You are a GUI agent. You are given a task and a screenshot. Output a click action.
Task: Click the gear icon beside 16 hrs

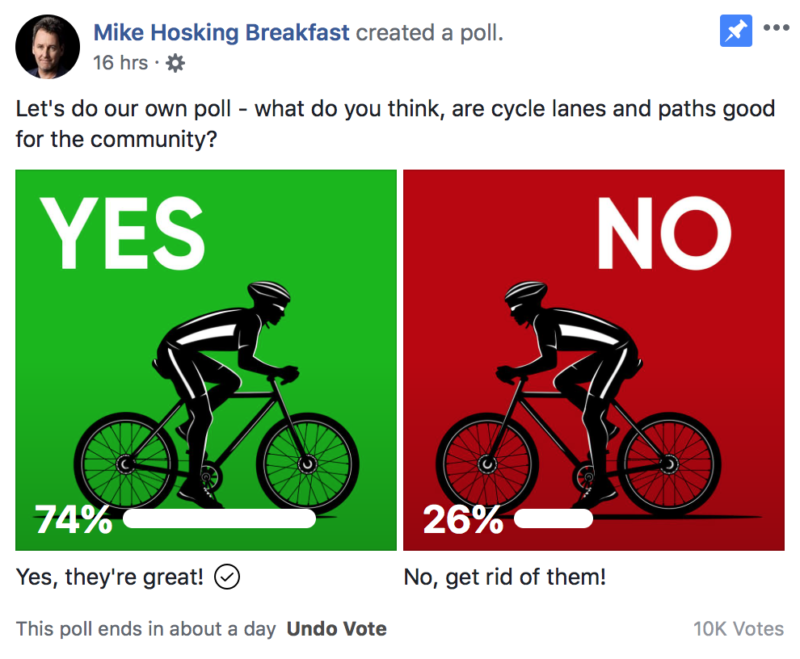click(x=175, y=63)
